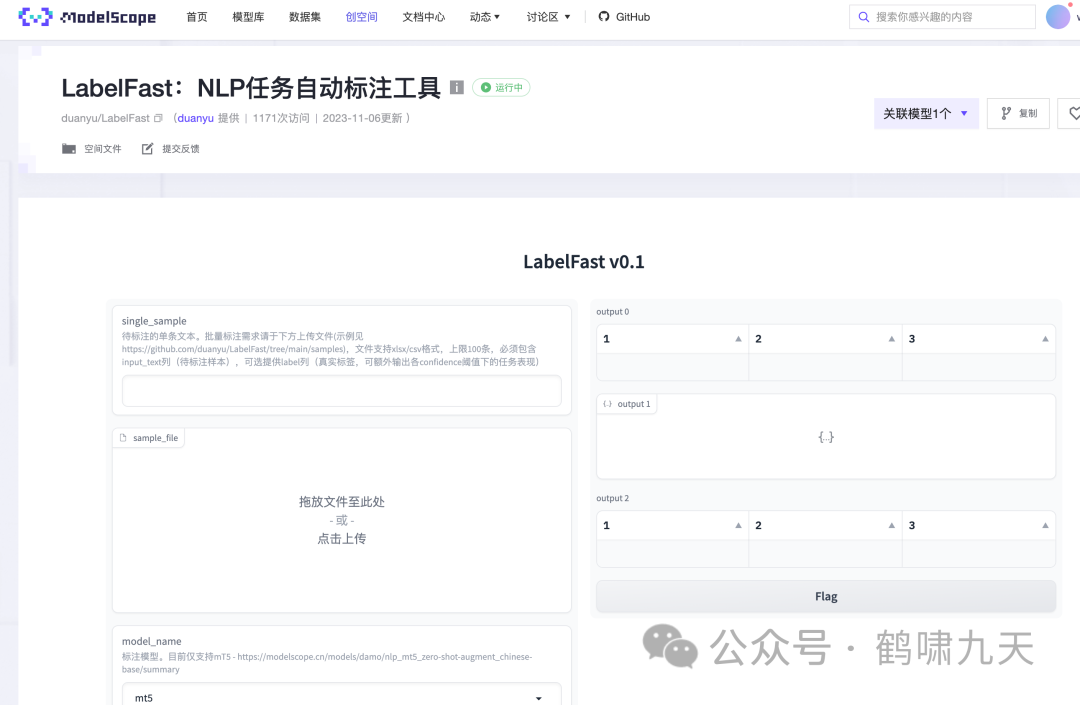
Task: Click the 复制 fork button
Action: (x=1018, y=114)
